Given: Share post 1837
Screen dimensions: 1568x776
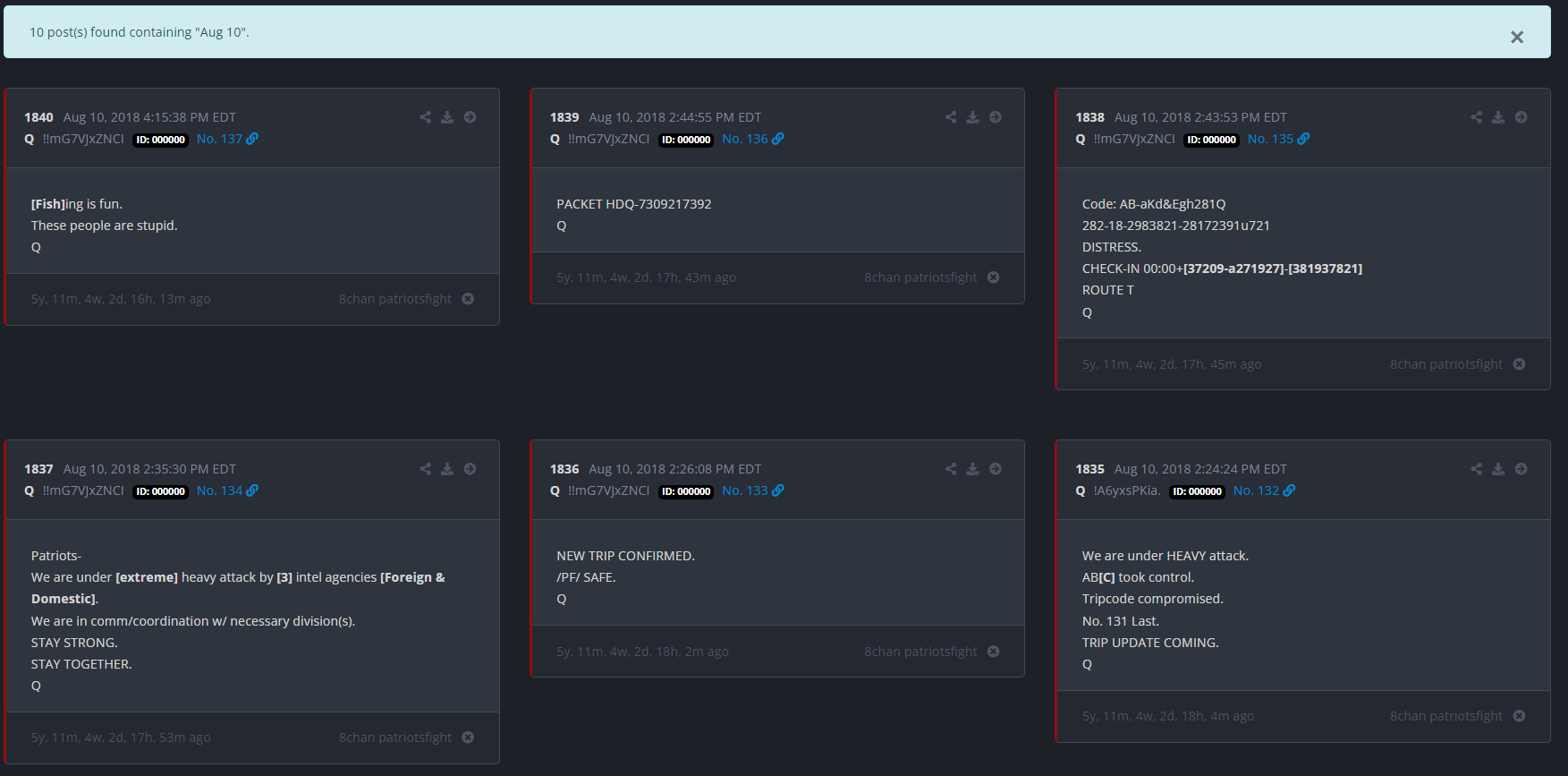Looking at the screenshot, I should coord(426,469).
